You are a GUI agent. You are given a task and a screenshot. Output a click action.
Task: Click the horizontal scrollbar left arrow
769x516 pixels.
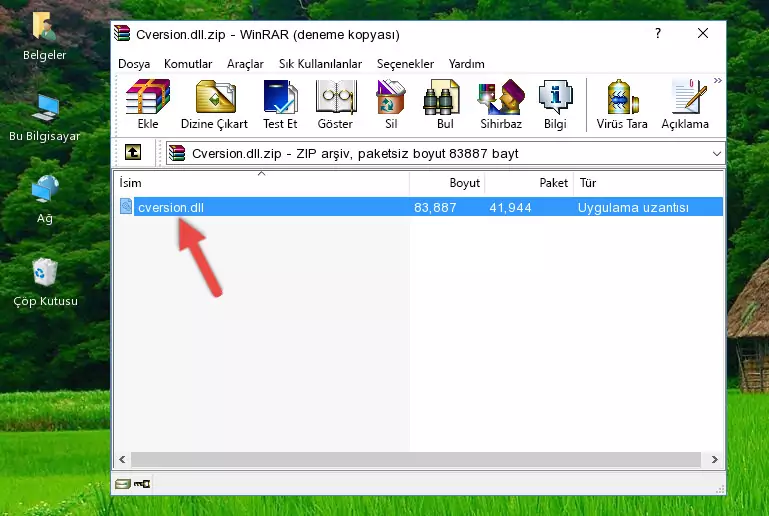click(x=122, y=460)
